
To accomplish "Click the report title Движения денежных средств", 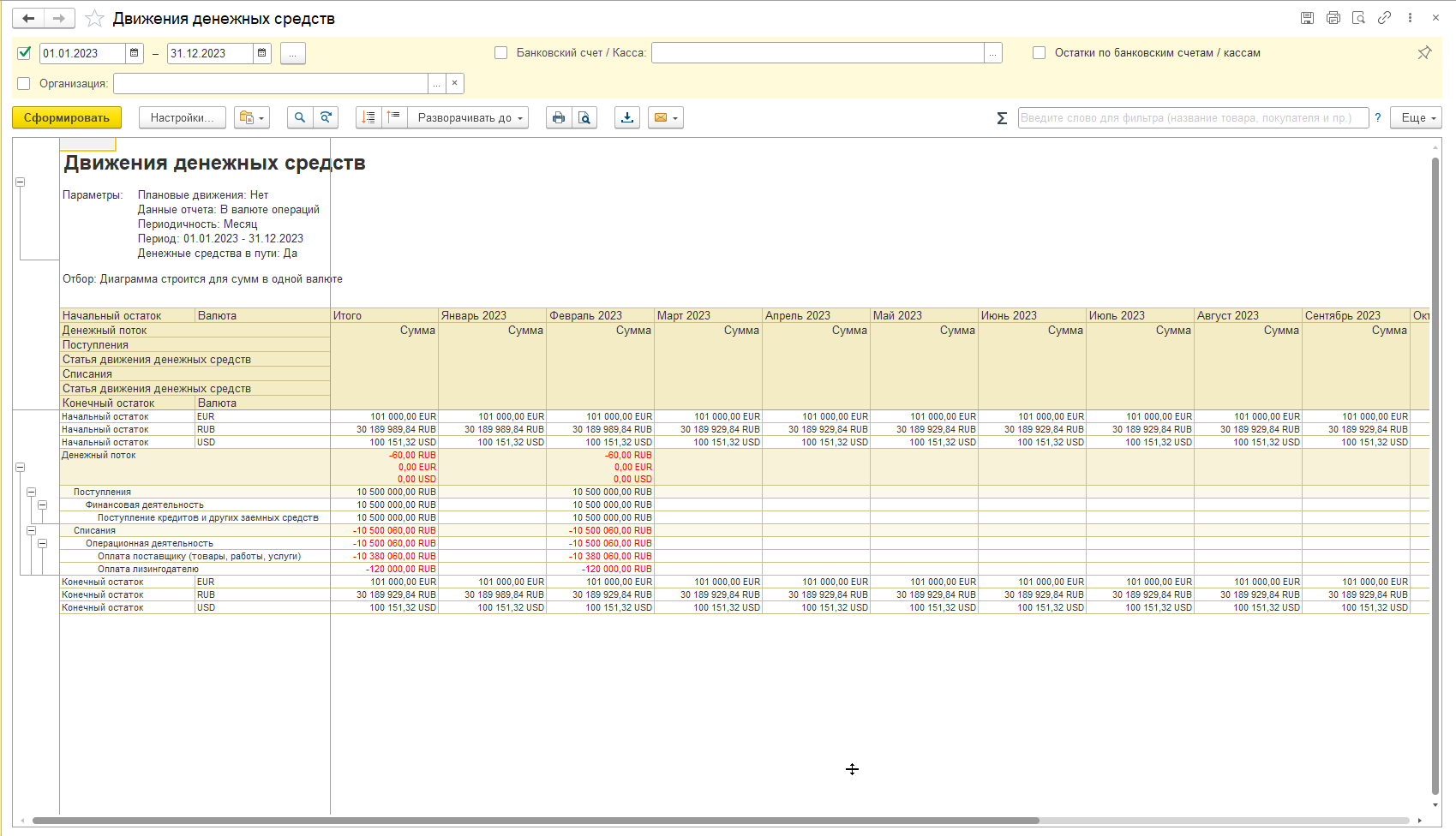I will 214,163.
